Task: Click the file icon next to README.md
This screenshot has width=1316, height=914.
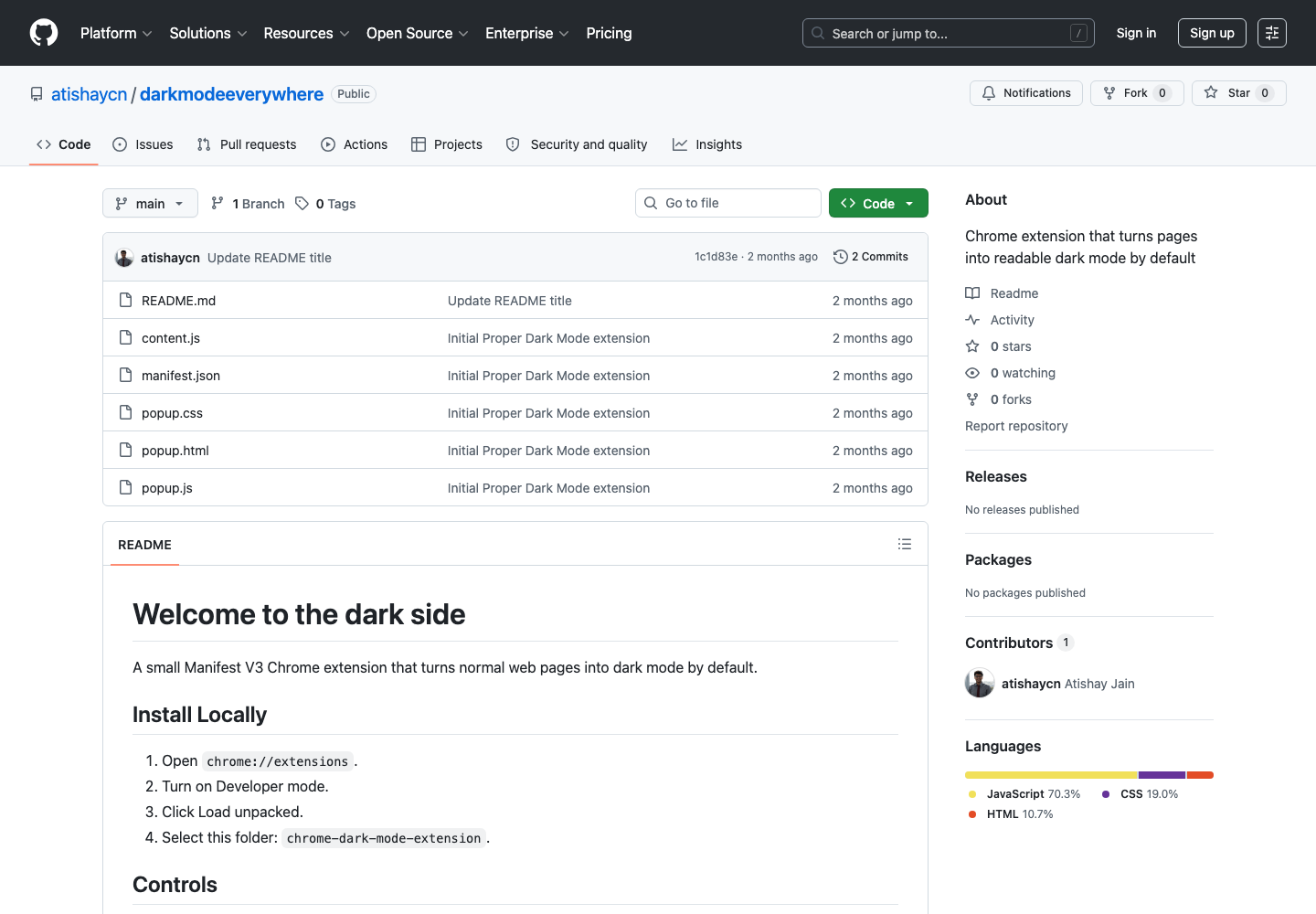Action: pyautogui.click(x=126, y=300)
